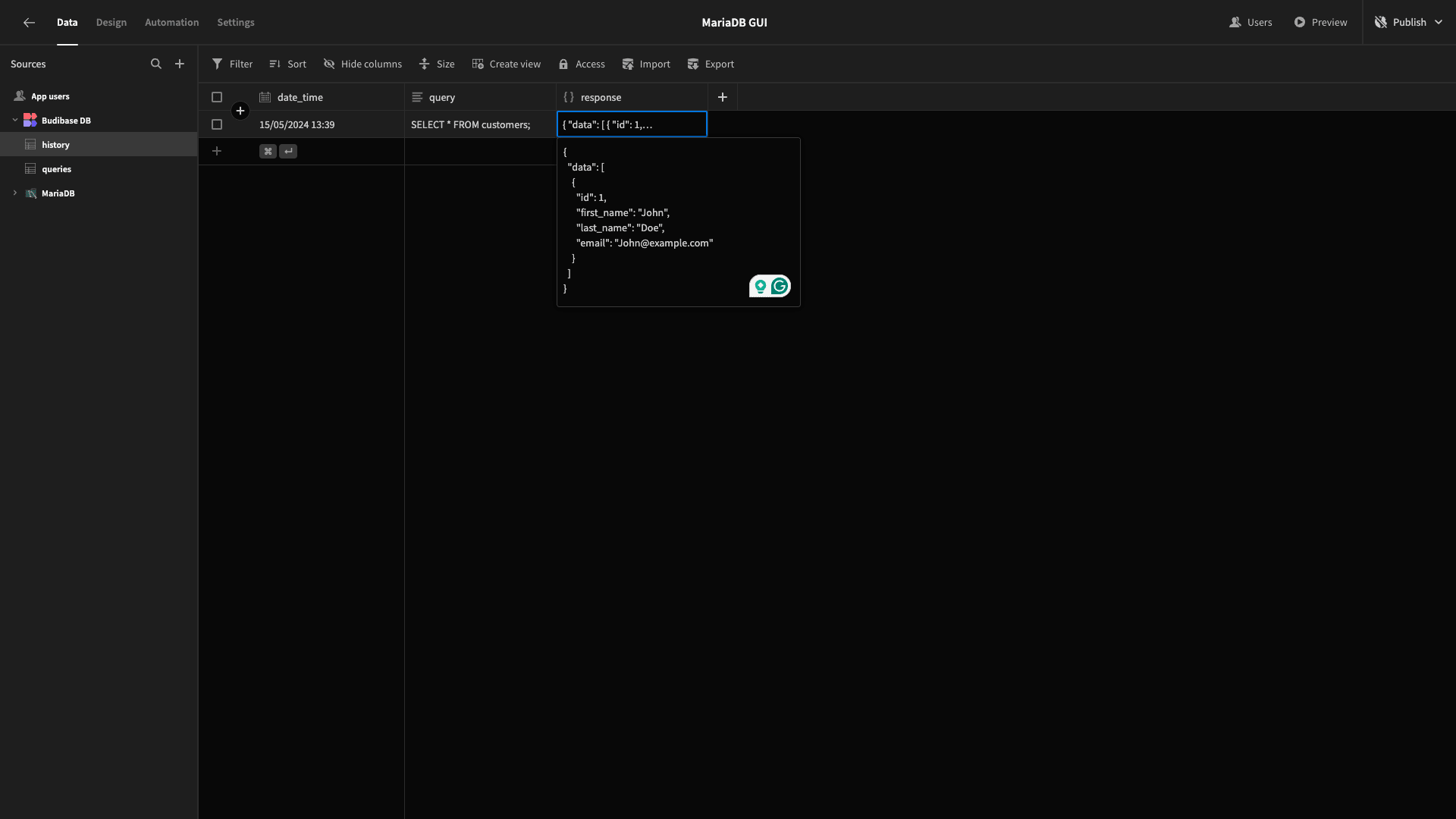Viewport: 1456px width, 819px height.
Task: Click the query column header
Action: 480,97
